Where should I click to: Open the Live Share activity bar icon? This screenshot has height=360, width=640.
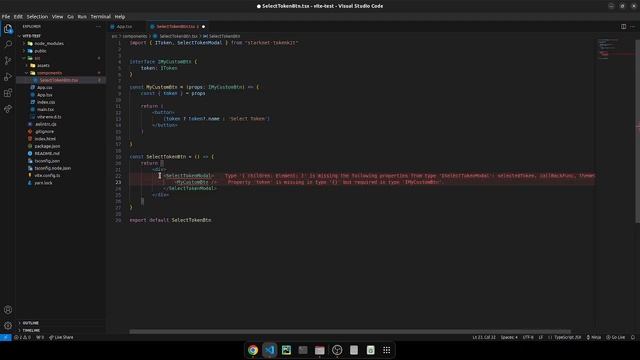[8, 109]
